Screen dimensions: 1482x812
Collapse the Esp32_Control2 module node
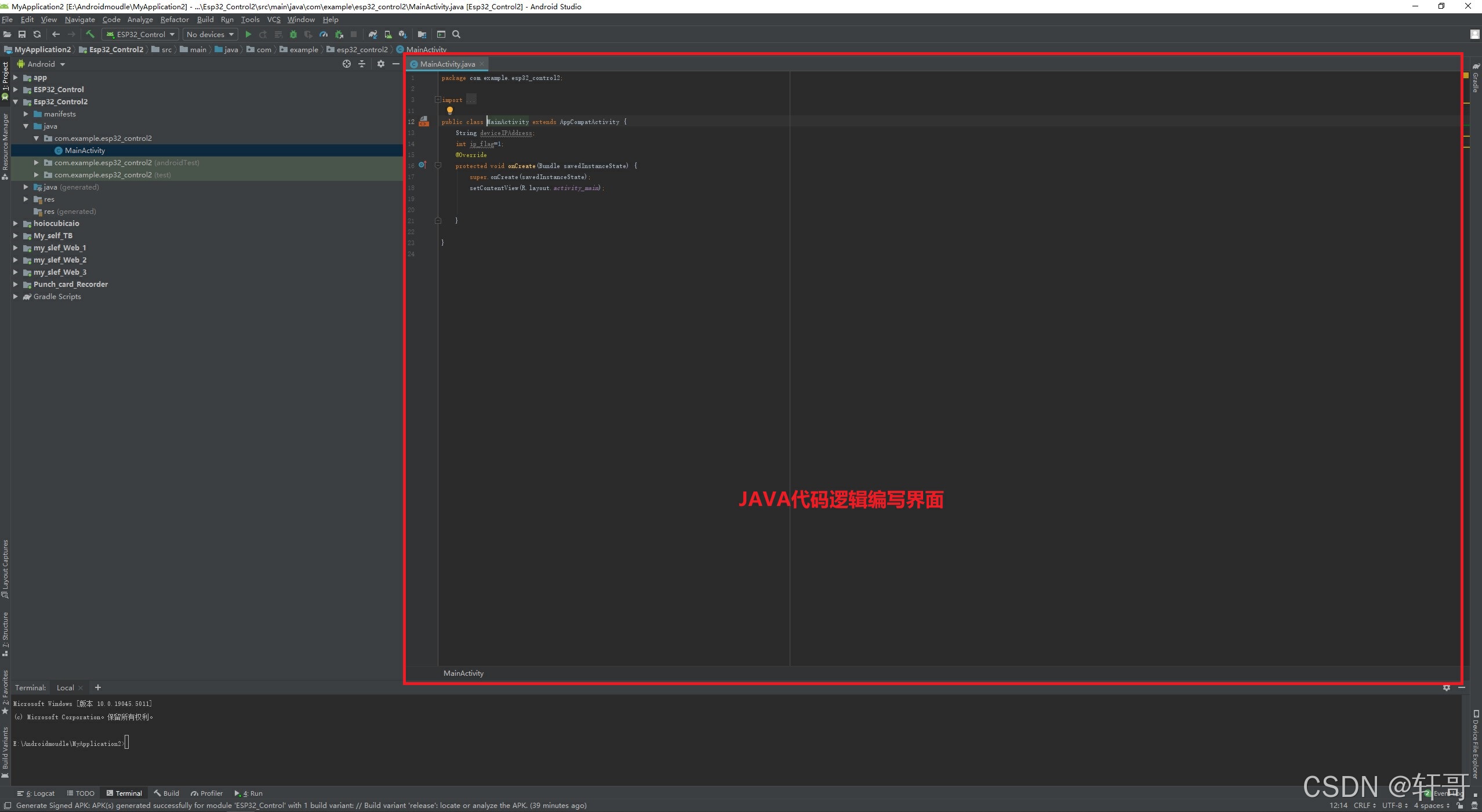click(16, 101)
